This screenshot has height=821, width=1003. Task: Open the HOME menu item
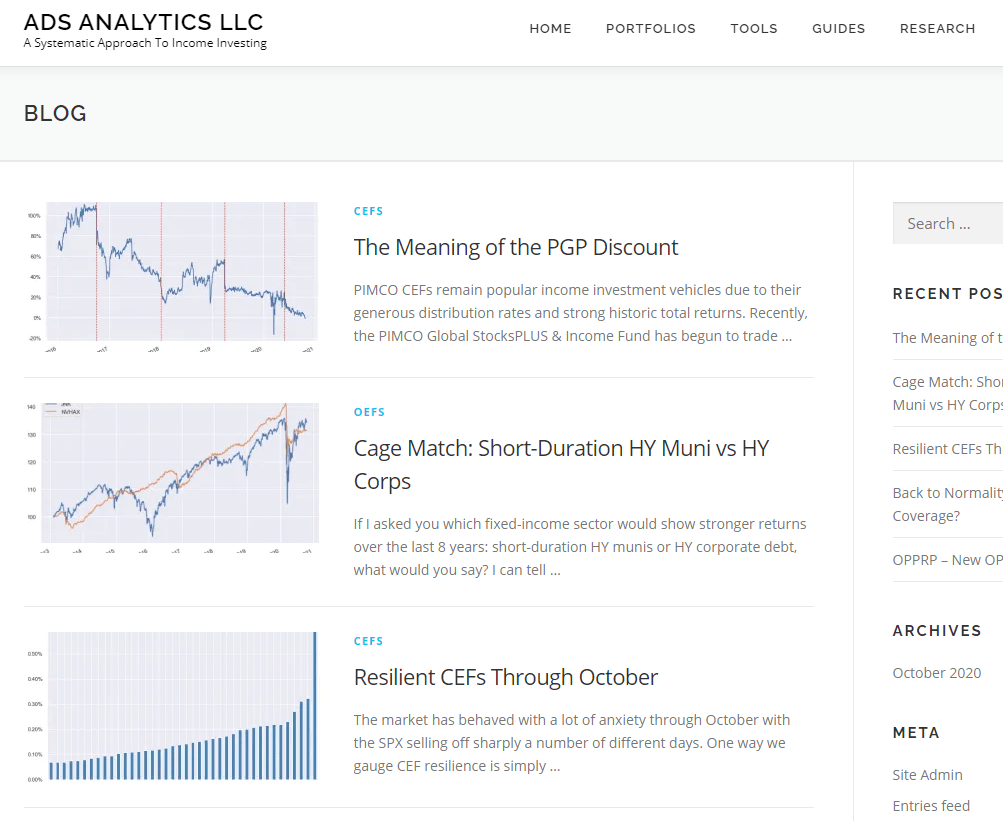click(x=550, y=29)
